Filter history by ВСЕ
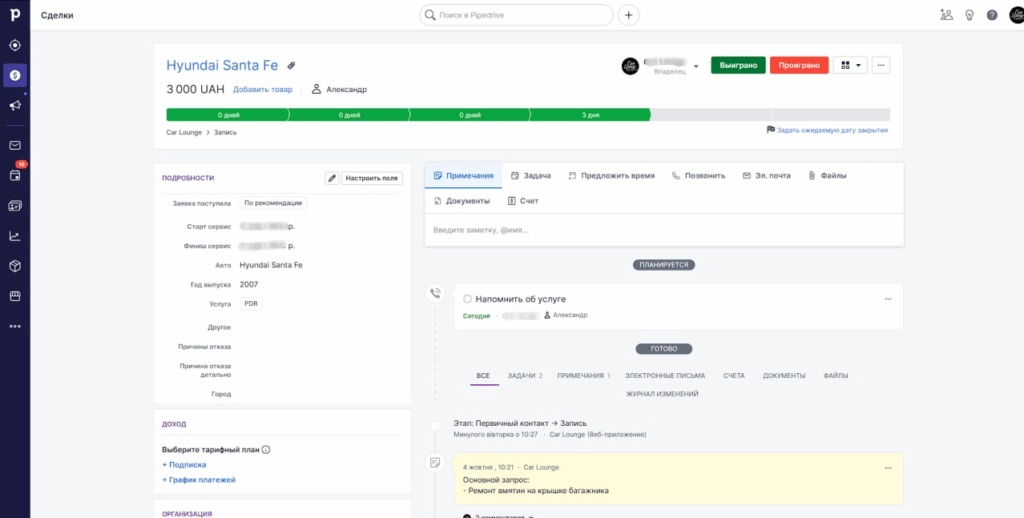Viewport: 1024px width, 518px height. (x=483, y=376)
